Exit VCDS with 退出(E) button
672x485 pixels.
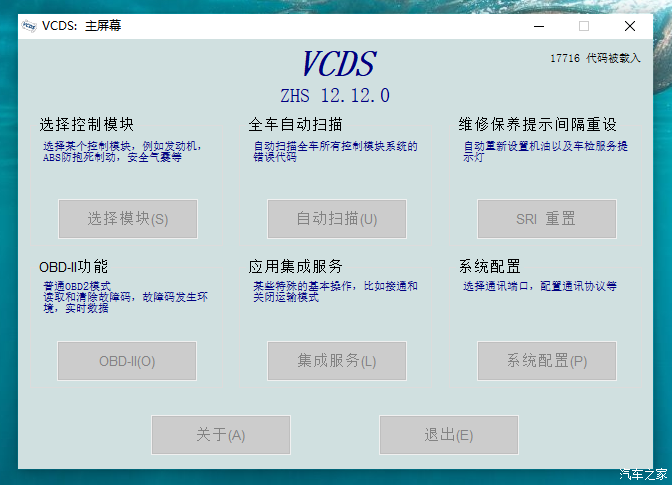click(449, 435)
